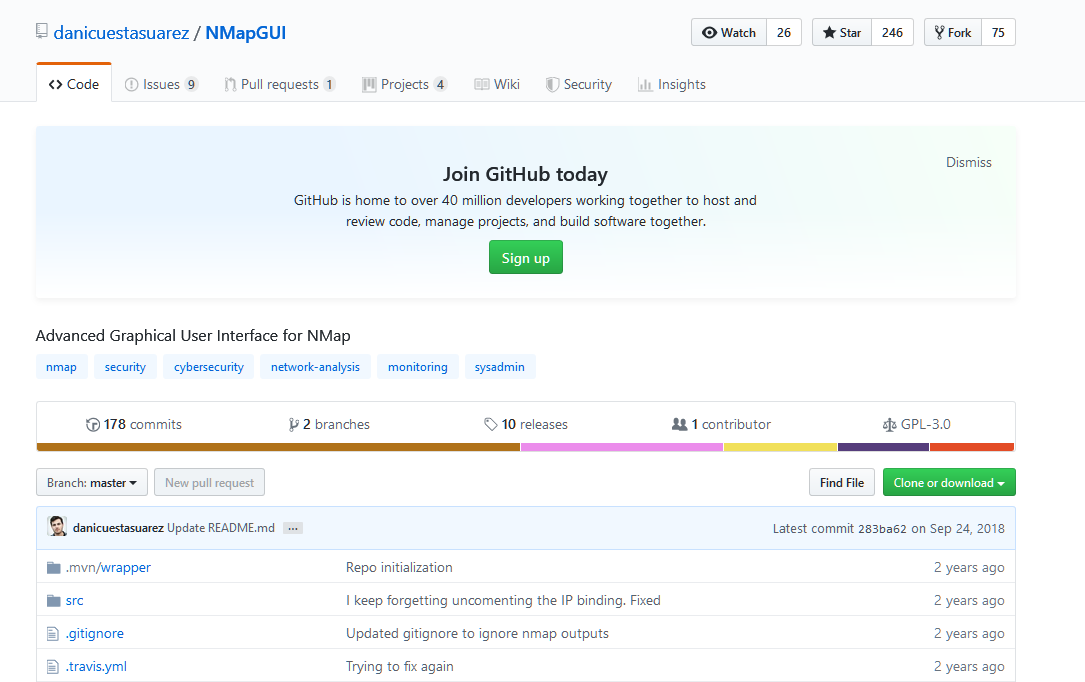This screenshot has width=1085, height=682.
Task: Open the Pull requests tab
Action: pos(280,84)
